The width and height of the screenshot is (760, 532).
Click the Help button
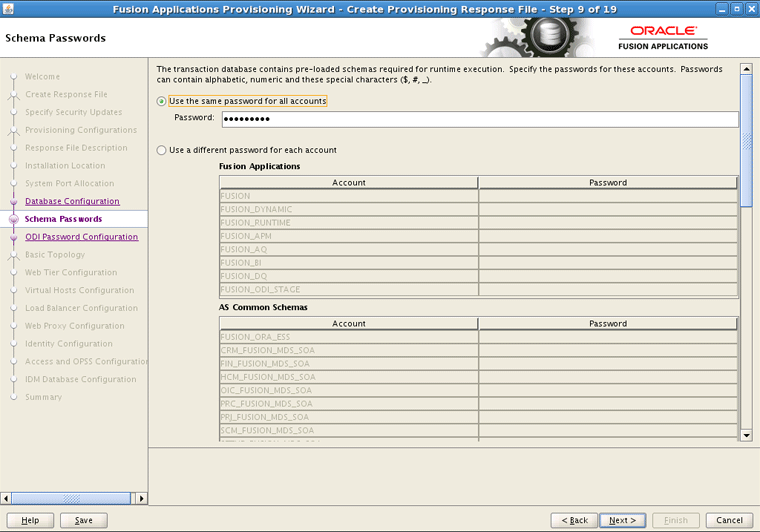pos(30,520)
